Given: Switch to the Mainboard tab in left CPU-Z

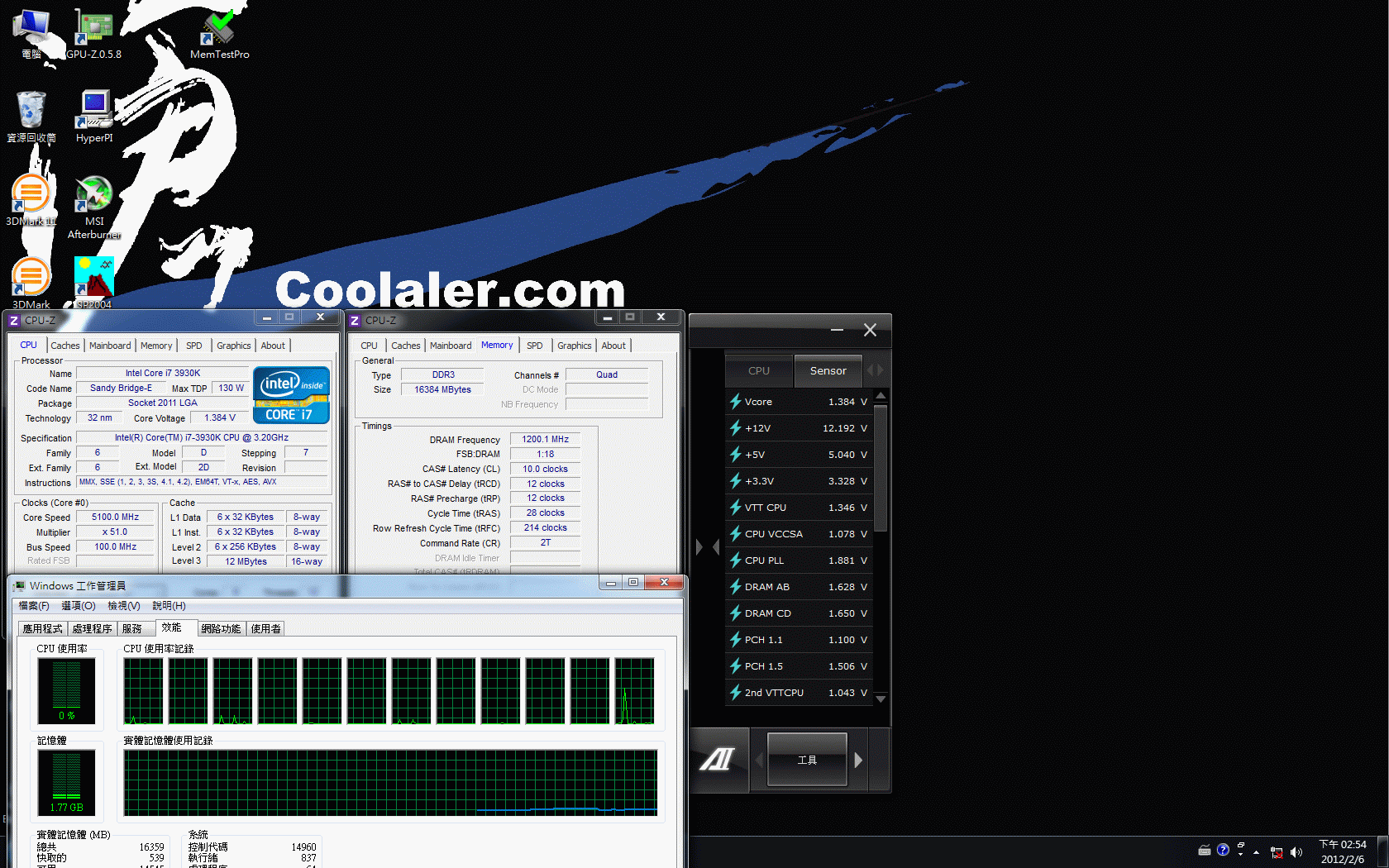Looking at the screenshot, I should point(110,346).
